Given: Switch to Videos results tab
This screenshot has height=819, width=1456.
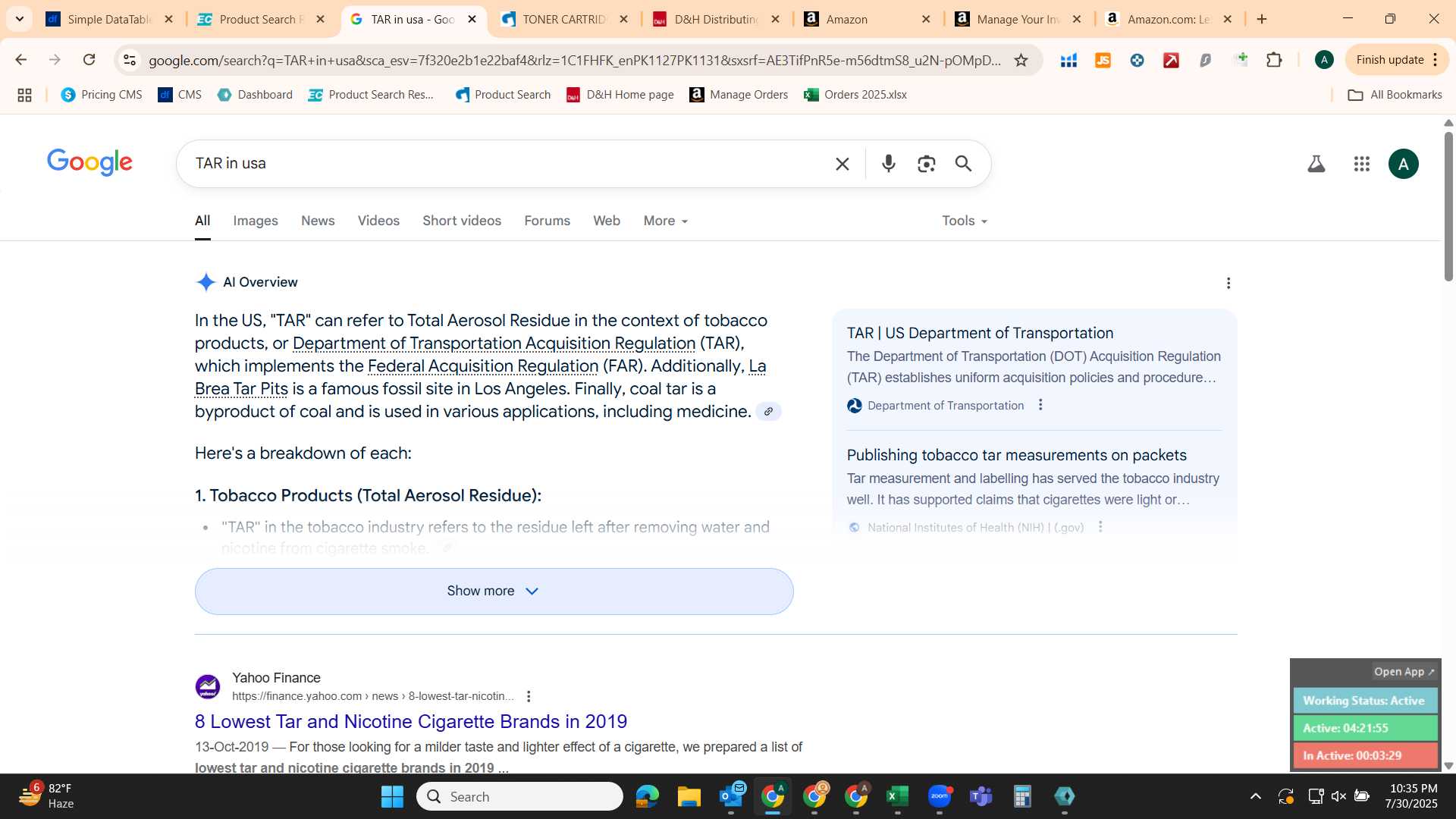Looking at the screenshot, I should 378,221.
